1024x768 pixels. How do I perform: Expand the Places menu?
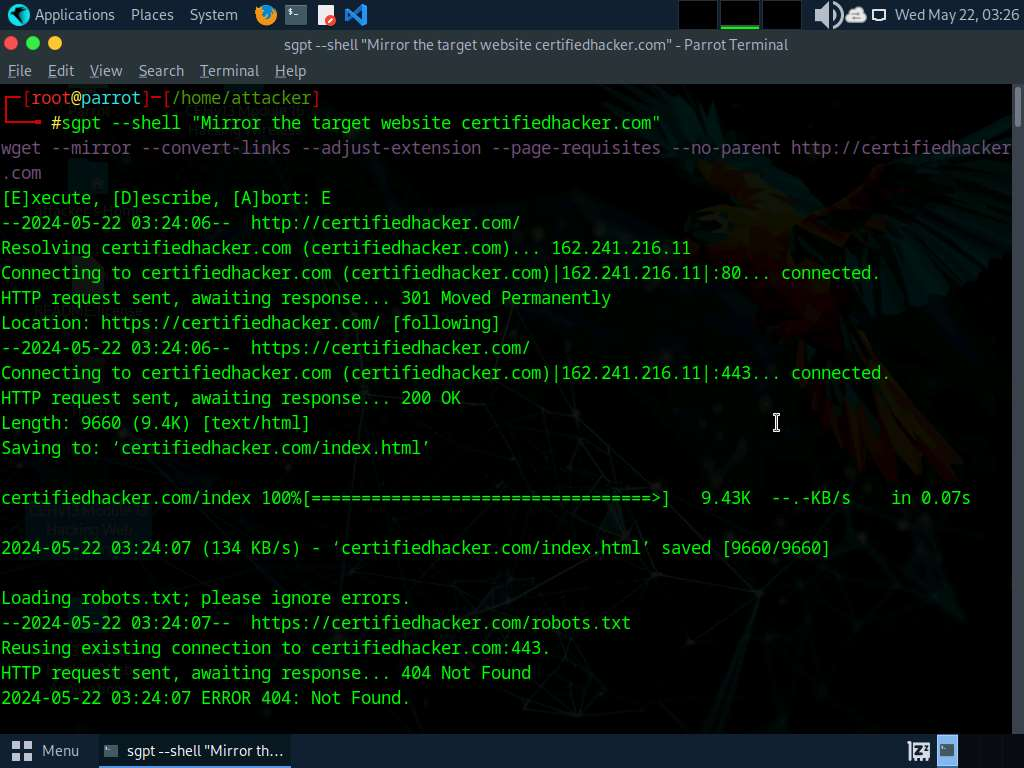[x=152, y=15]
